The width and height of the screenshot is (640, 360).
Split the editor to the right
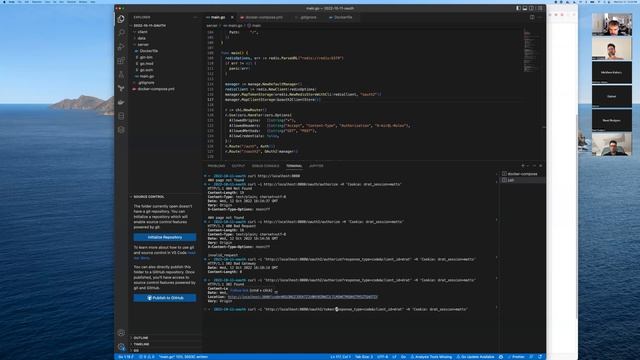tap(532, 17)
